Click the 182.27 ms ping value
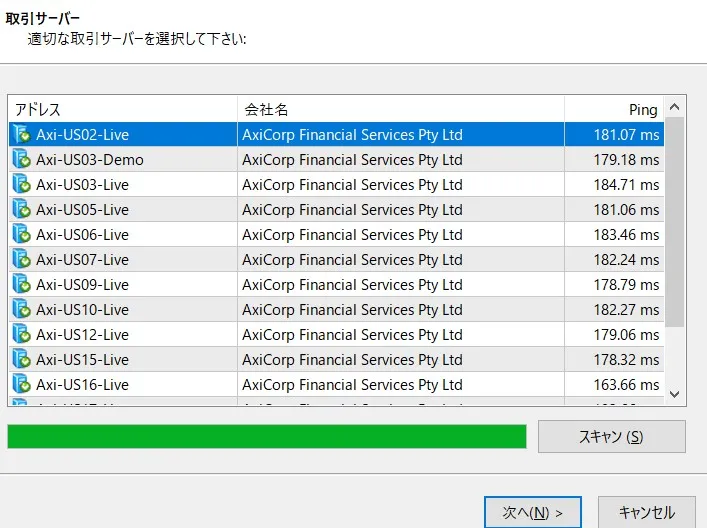The image size is (707, 528). [x=626, y=310]
